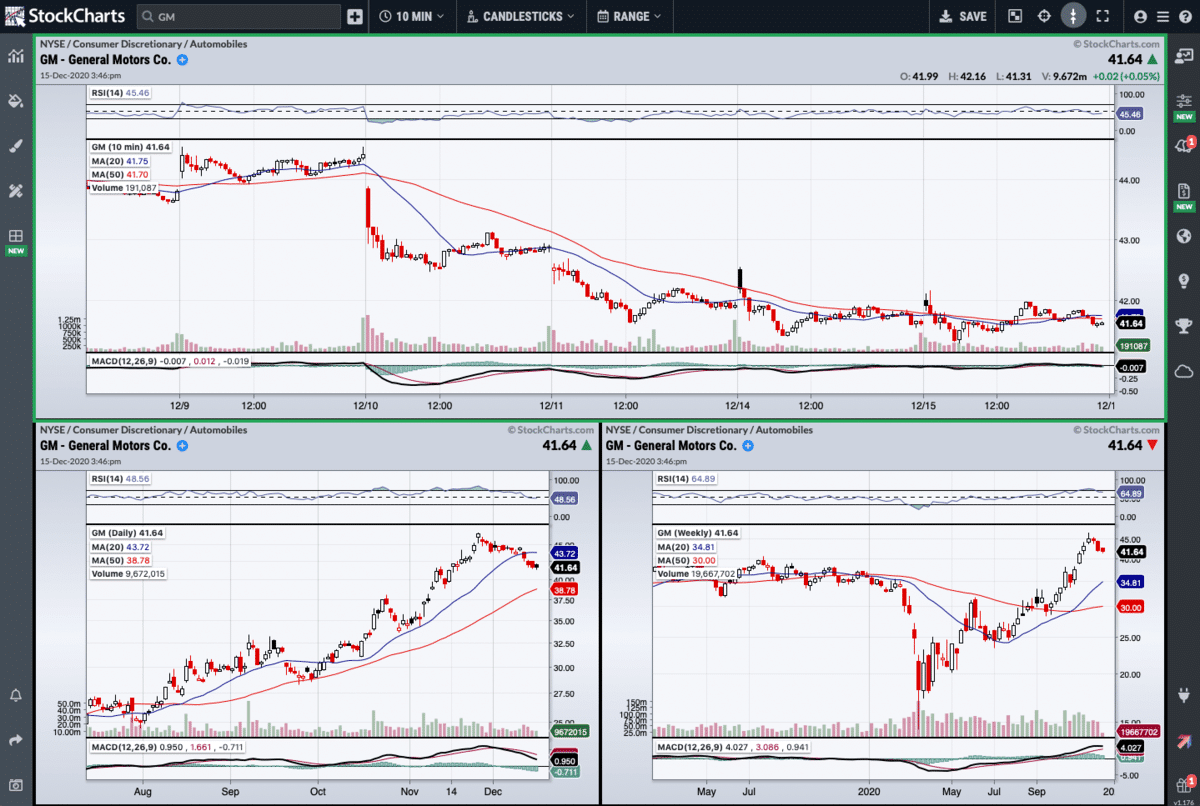Open the alert bell with red badge
This screenshot has height=806, width=1200.
click(x=1184, y=146)
